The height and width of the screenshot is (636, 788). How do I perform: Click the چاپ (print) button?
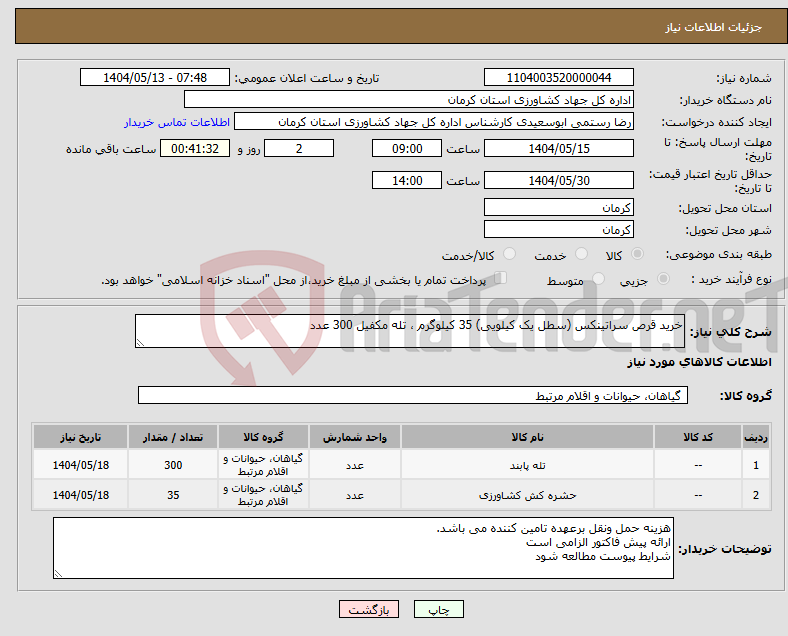pyautogui.click(x=438, y=609)
